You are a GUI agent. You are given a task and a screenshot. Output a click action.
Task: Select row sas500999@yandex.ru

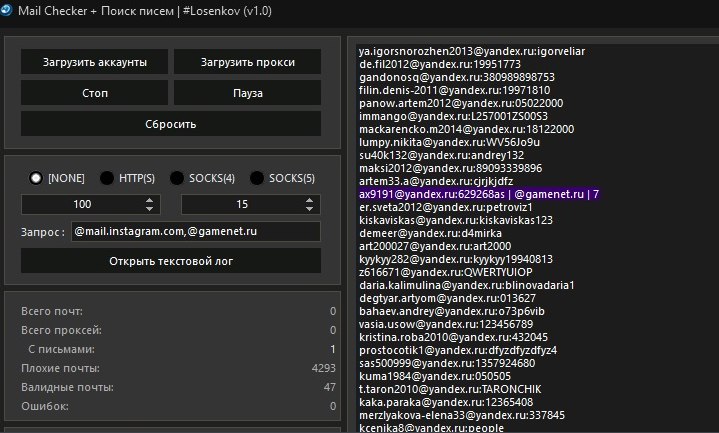(447, 363)
